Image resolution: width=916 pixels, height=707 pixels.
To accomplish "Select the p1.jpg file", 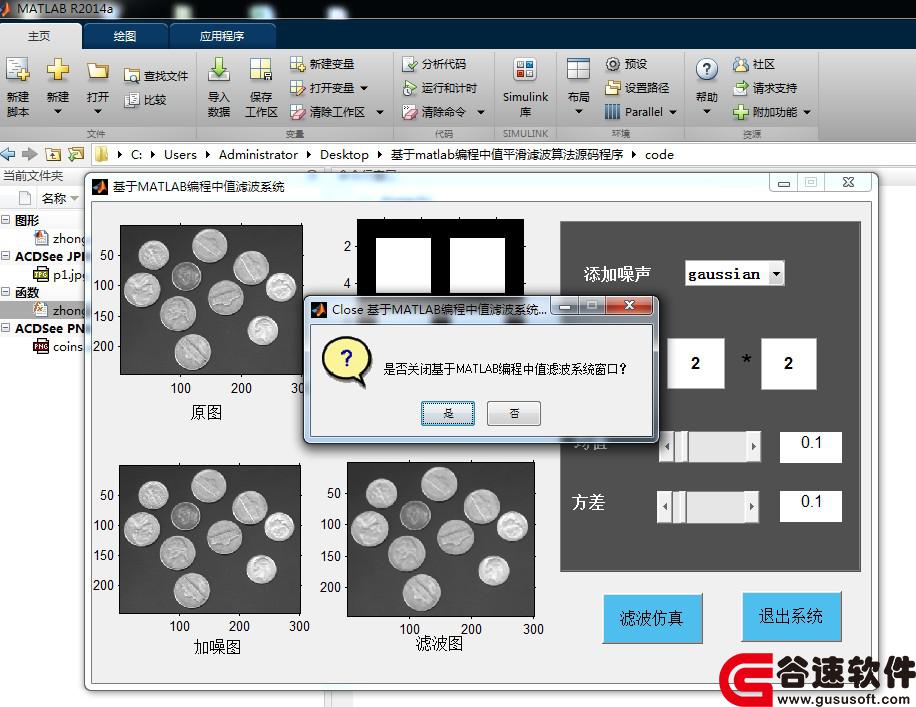I will pos(60,274).
